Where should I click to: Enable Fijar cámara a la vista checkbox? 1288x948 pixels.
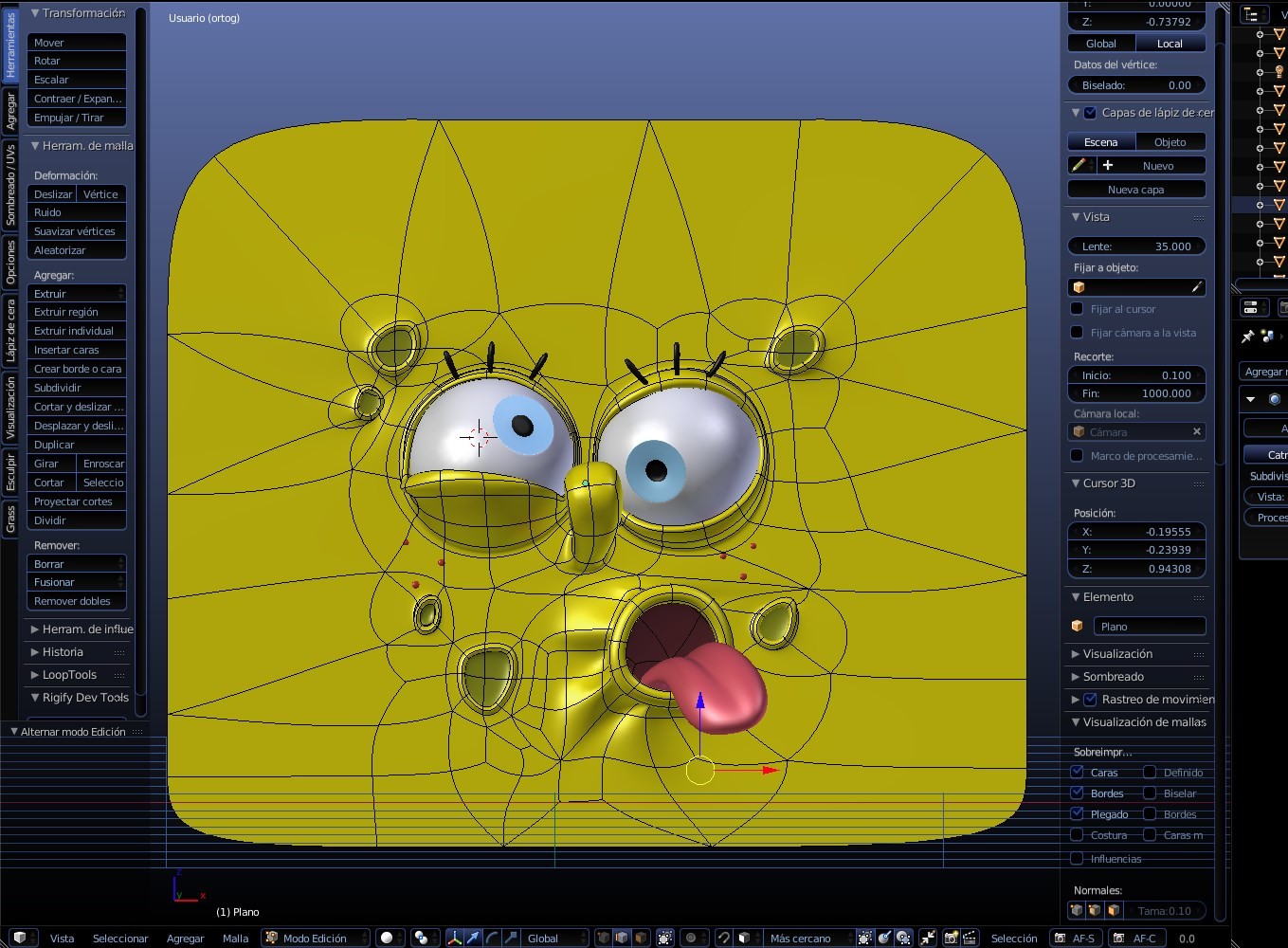pos(1077,332)
